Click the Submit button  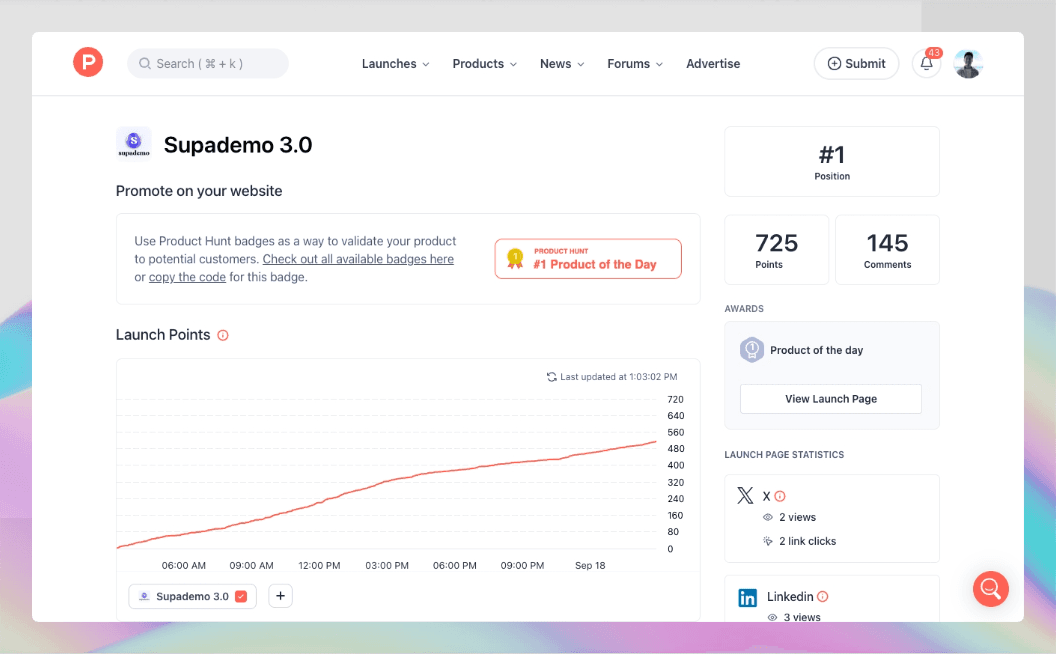coord(856,63)
